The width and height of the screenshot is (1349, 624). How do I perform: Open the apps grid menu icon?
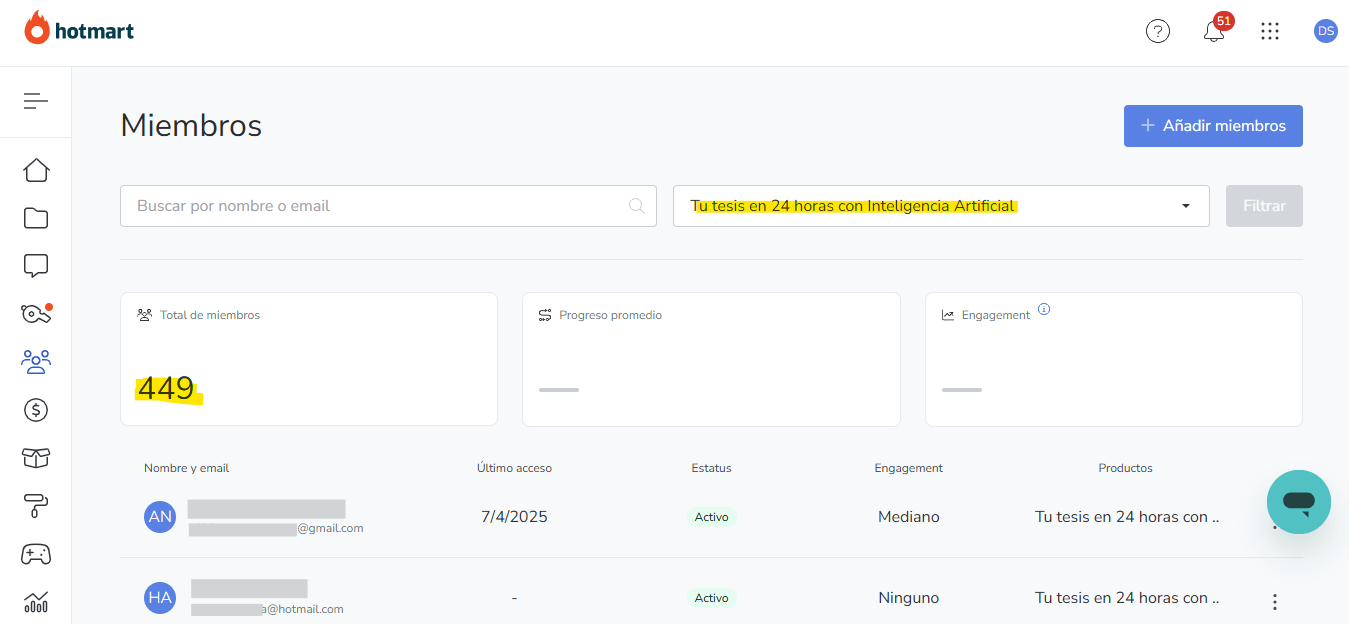click(1270, 31)
